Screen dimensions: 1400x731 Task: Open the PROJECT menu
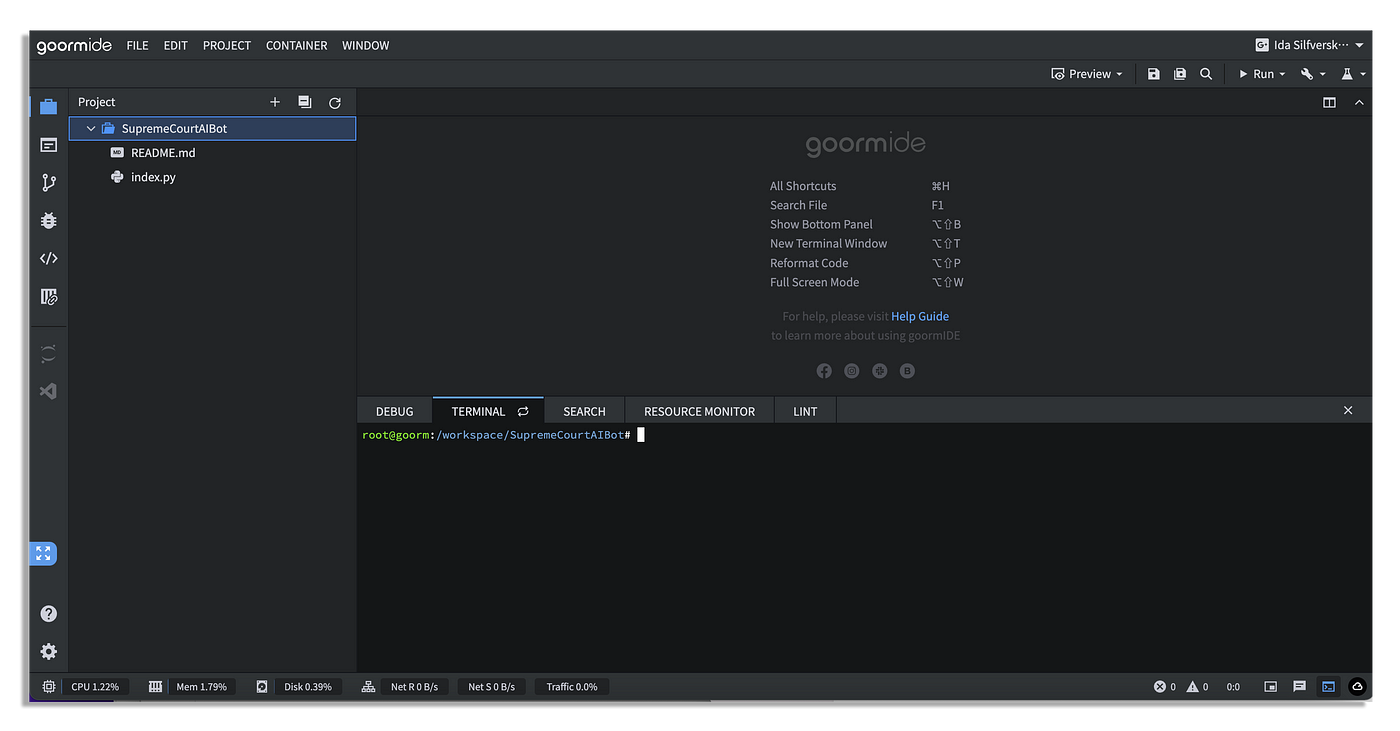(227, 46)
